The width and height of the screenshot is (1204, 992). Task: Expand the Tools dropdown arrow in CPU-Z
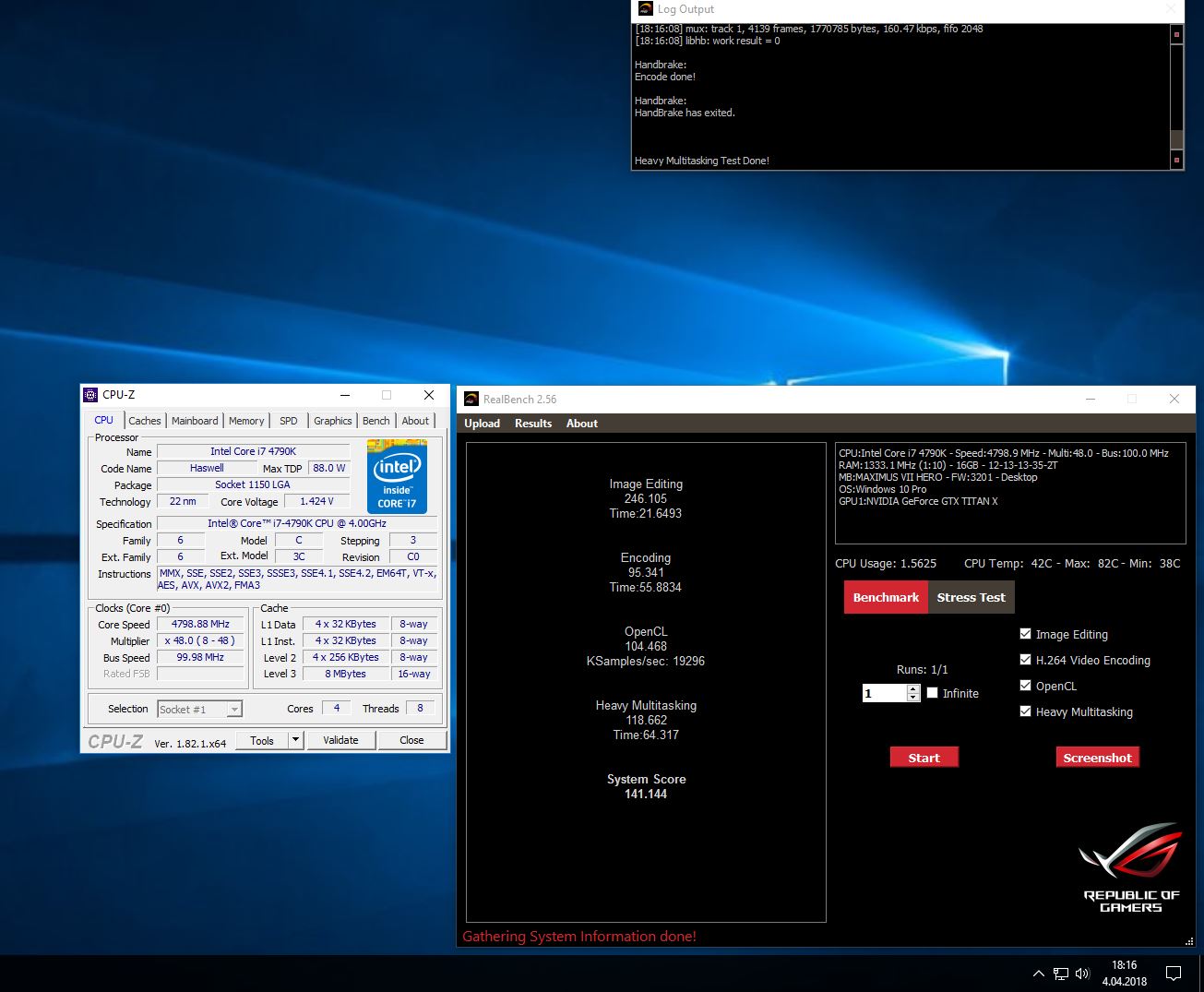tap(295, 740)
